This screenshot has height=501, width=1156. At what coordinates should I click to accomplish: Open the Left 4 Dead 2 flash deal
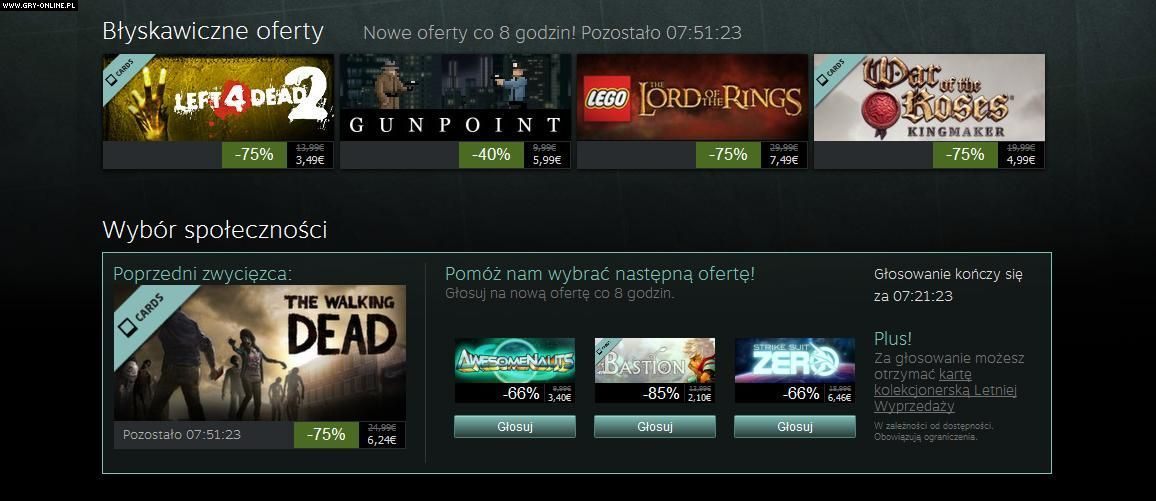pos(217,97)
